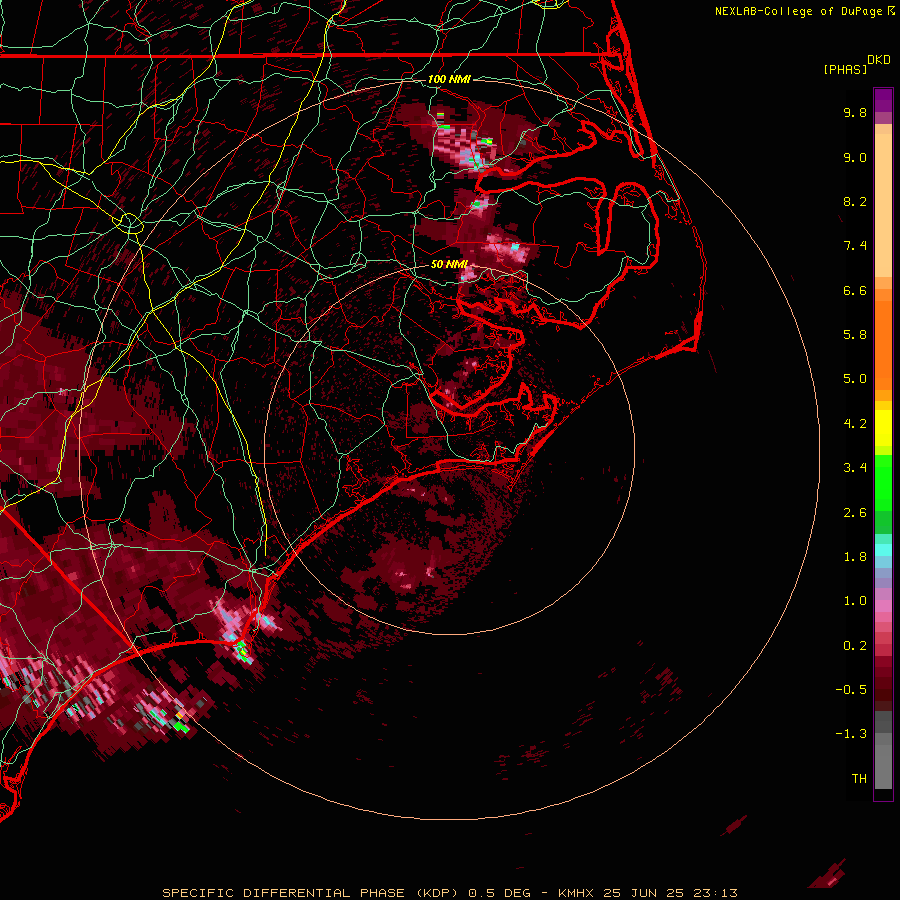900x900 pixels.
Task: Select the 7.4 scale label
Action: coord(855,246)
